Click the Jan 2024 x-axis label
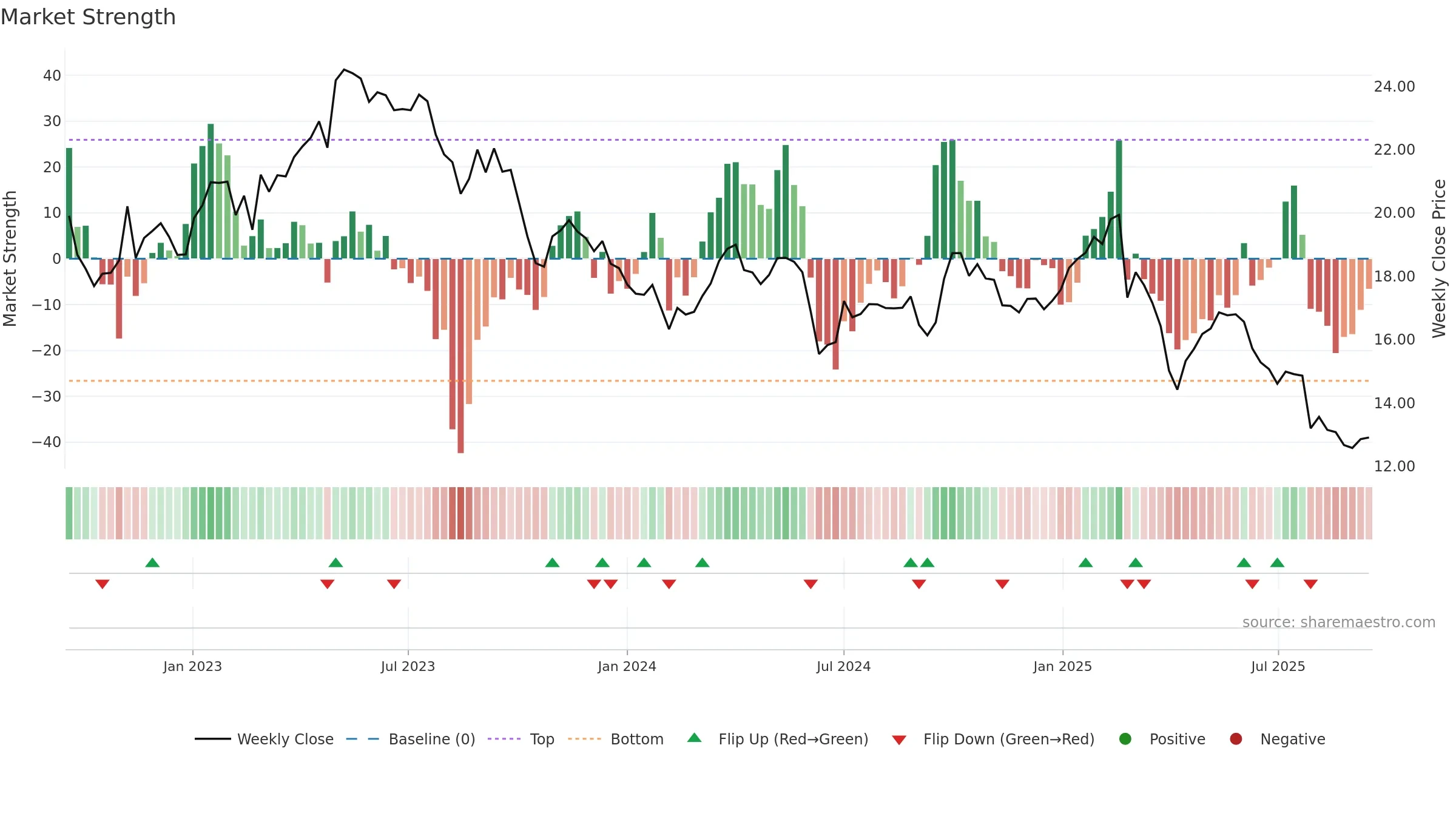Image resolution: width=1456 pixels, height=819 pixels. click(x=627, y=667)
